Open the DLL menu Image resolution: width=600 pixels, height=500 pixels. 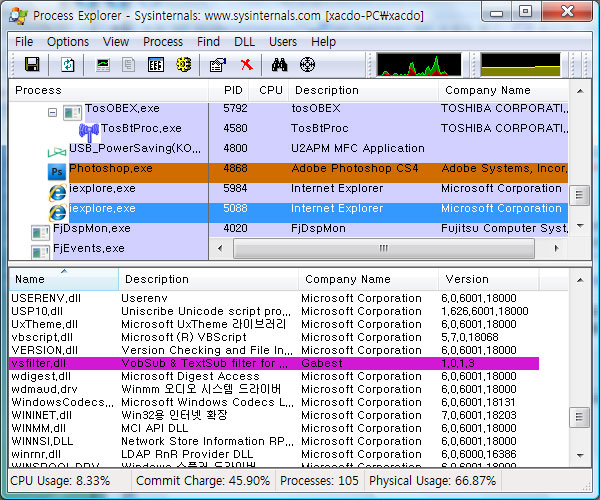(x=244, y=41)
